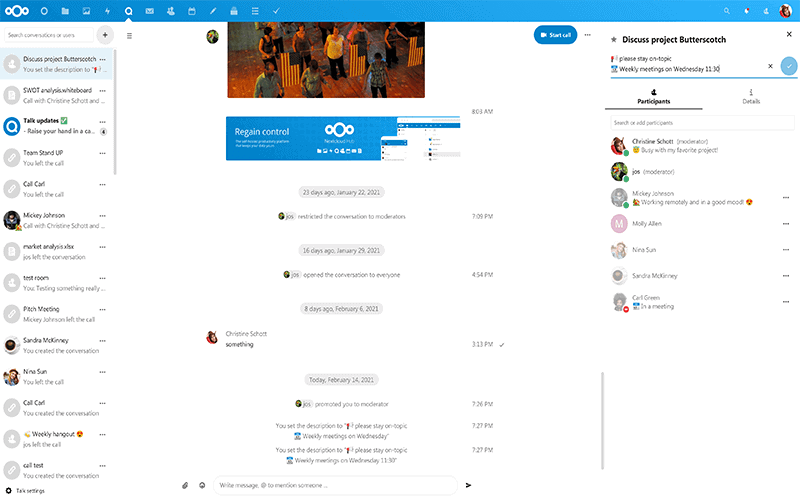The width and height of the screenshot is (800, 500).
Task: Open the emoji picker beside message box
Action: [202, 485]
